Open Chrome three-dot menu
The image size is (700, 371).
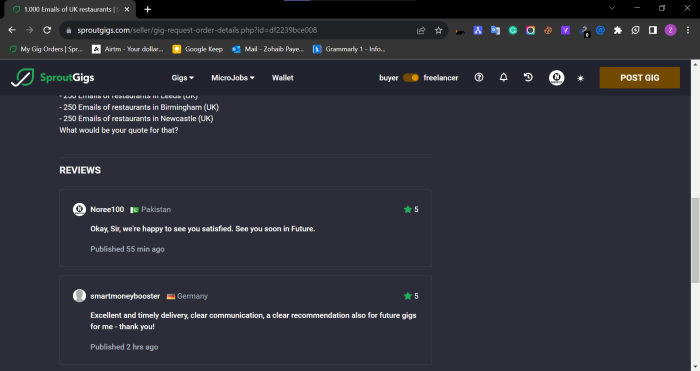point(688,30)
